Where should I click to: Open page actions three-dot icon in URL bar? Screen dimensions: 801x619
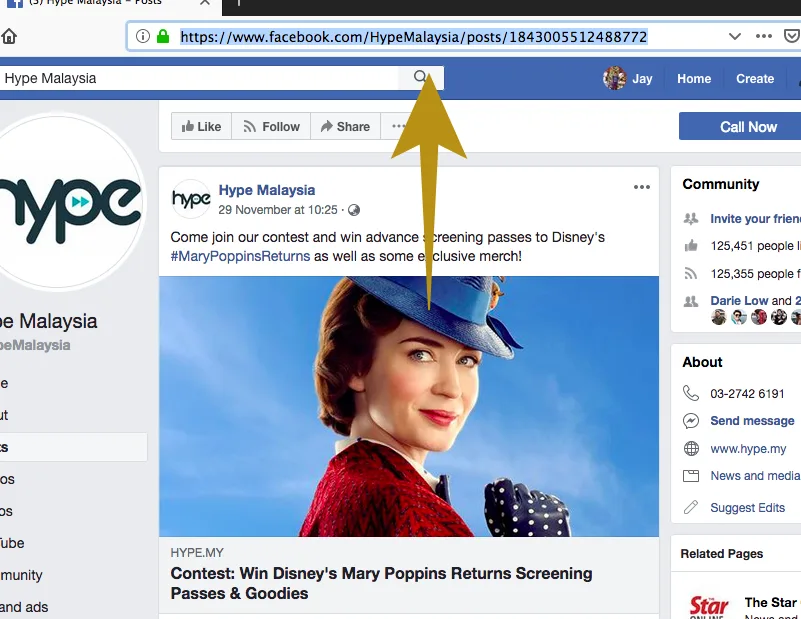pos(764,37)
